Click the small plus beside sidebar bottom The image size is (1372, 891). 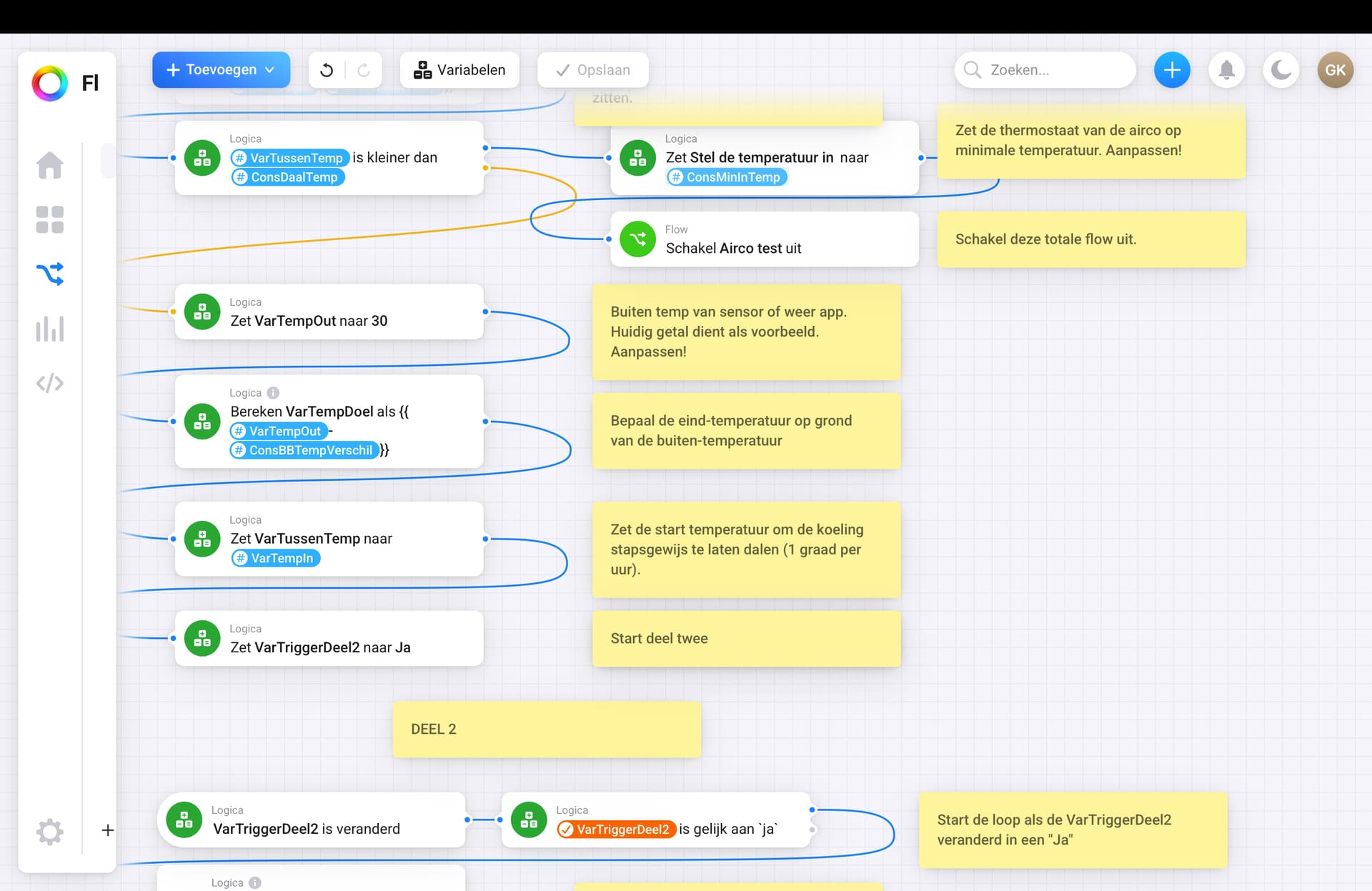(108, 830)
